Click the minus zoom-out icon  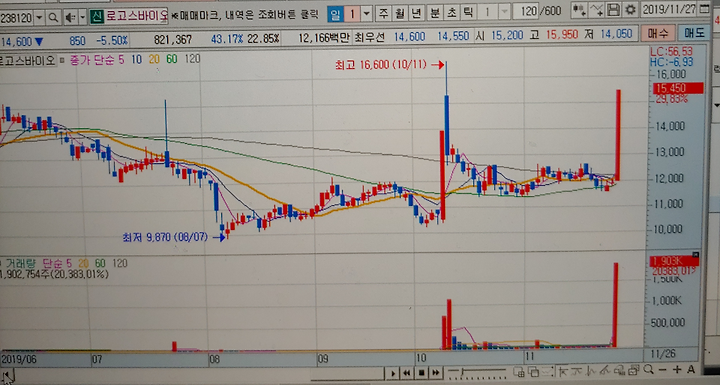[x=663, y=369]
